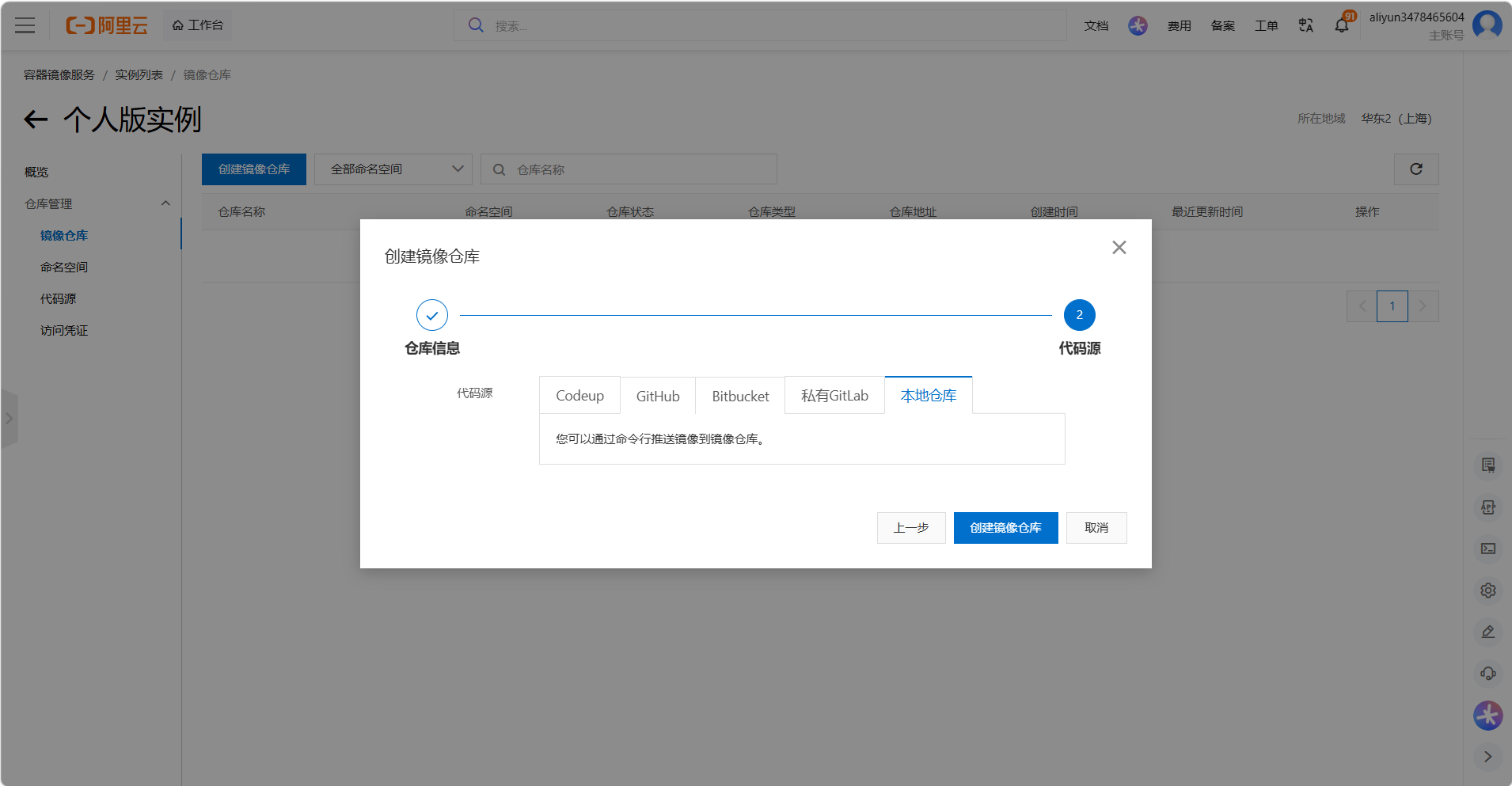Open 概览 in the sidebar
The width and height of the screenshot is (1512, 786).
(x=36, y=172)
